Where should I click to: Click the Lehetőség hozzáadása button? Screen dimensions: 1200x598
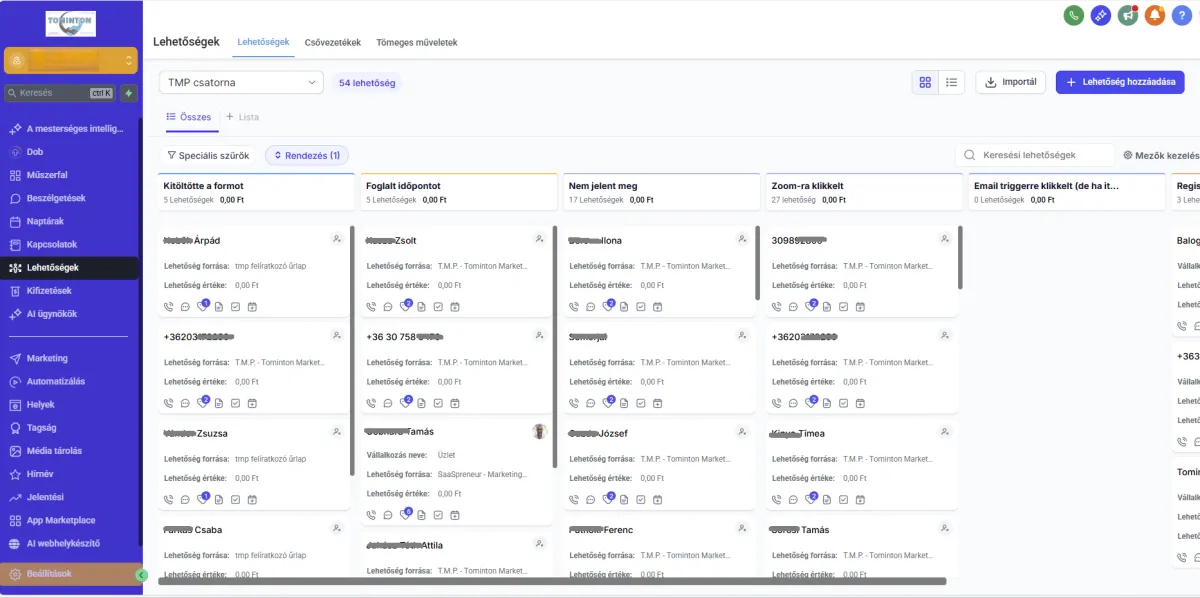coord(1120,82)
